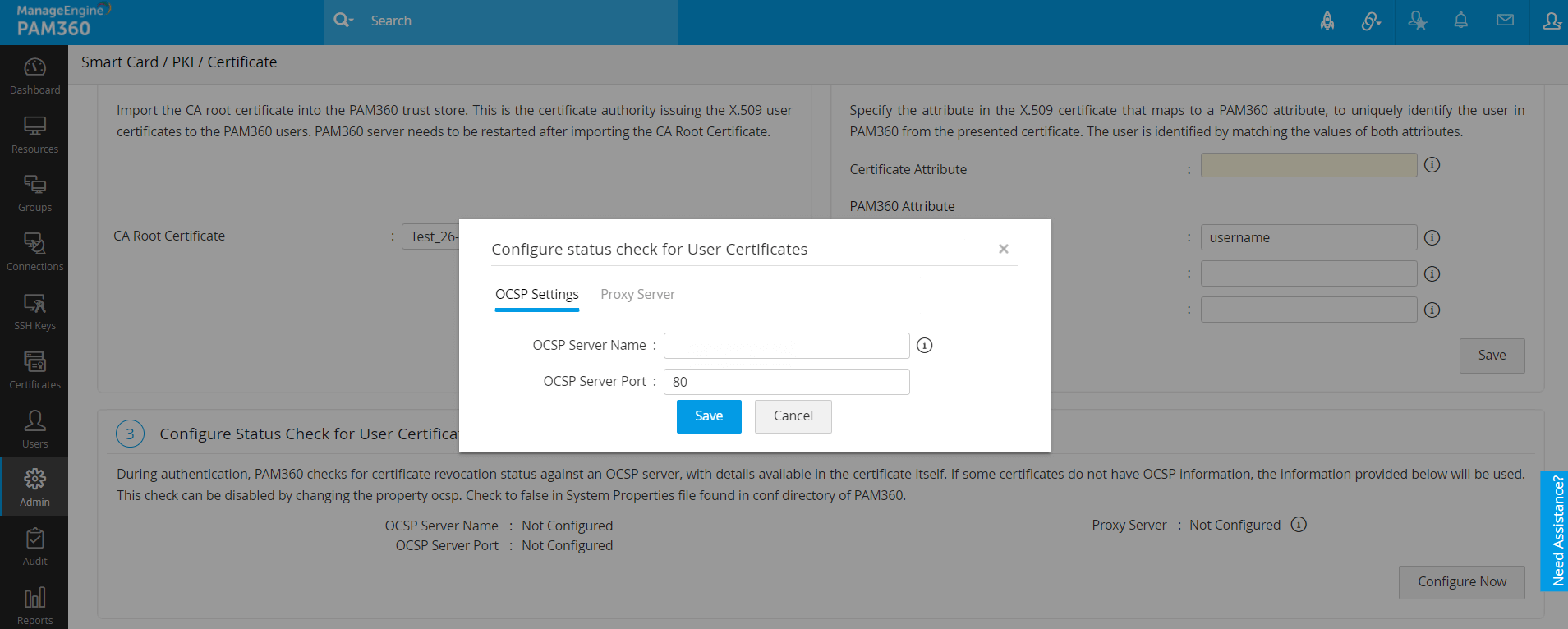
Task: Select Connections in the sidebar
Action: [34, 253]
